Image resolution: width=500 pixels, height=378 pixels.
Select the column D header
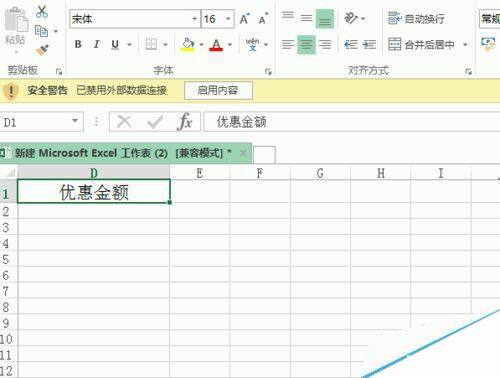pyautogui.click(x=94, y=173)
